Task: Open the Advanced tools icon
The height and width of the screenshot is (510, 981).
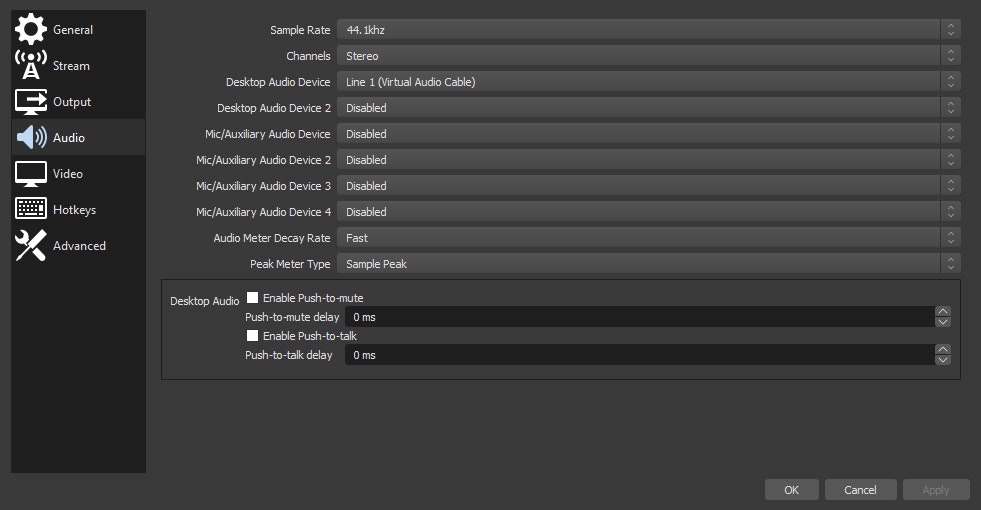Action: tap(31, 245)
